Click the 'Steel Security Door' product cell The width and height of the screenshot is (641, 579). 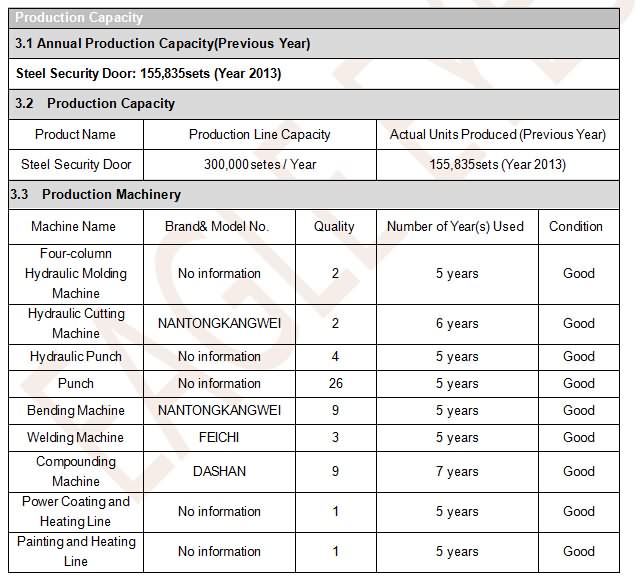point(76,164)
